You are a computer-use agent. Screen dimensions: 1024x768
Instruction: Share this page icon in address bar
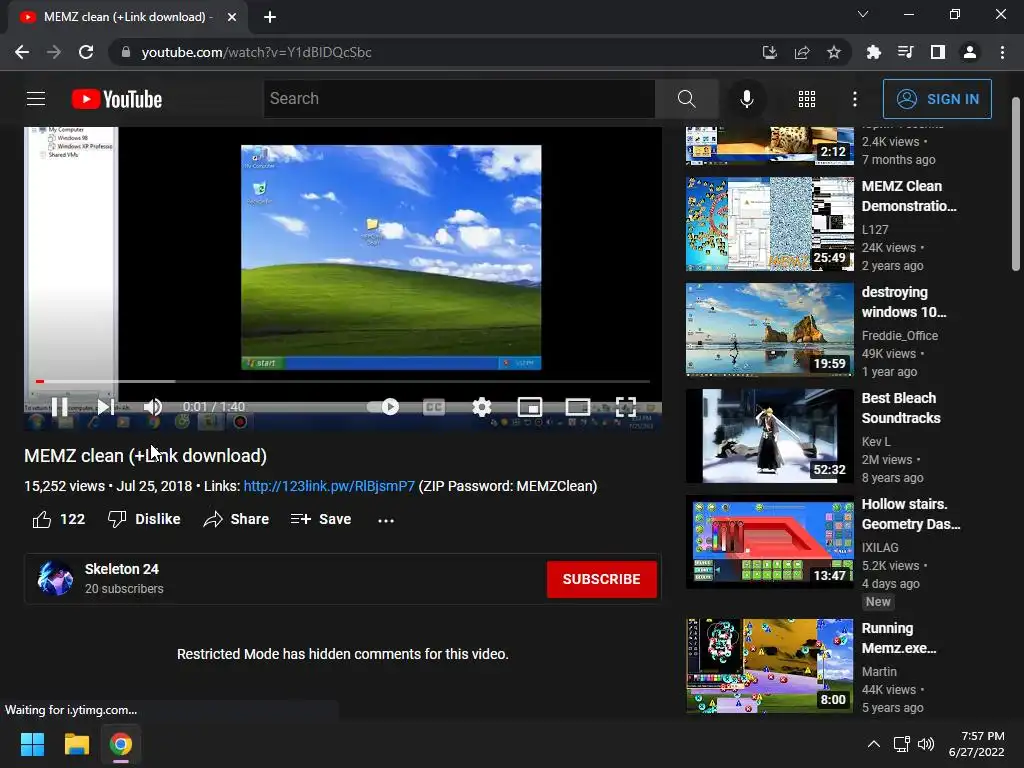click(802, 52)
